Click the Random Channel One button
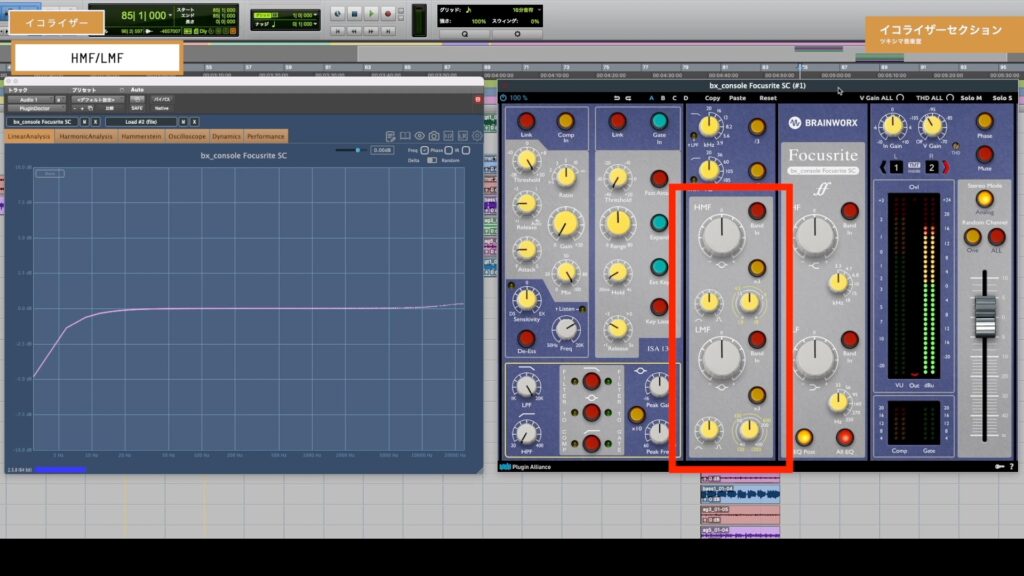This screenshot has width=1024, height=576. pos(972,236)
